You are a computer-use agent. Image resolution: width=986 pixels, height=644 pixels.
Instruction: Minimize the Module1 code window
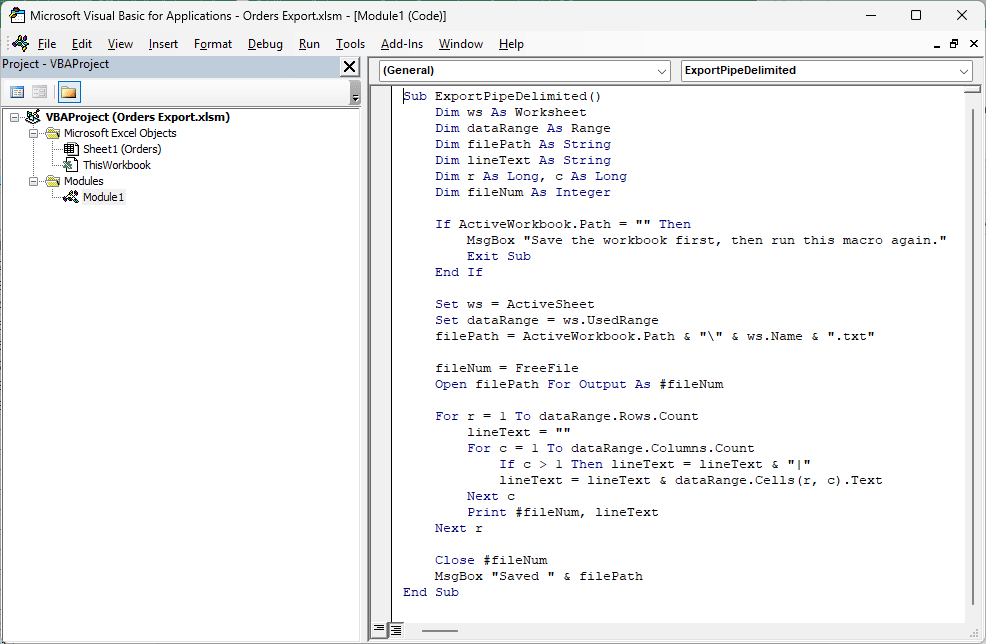937,44
